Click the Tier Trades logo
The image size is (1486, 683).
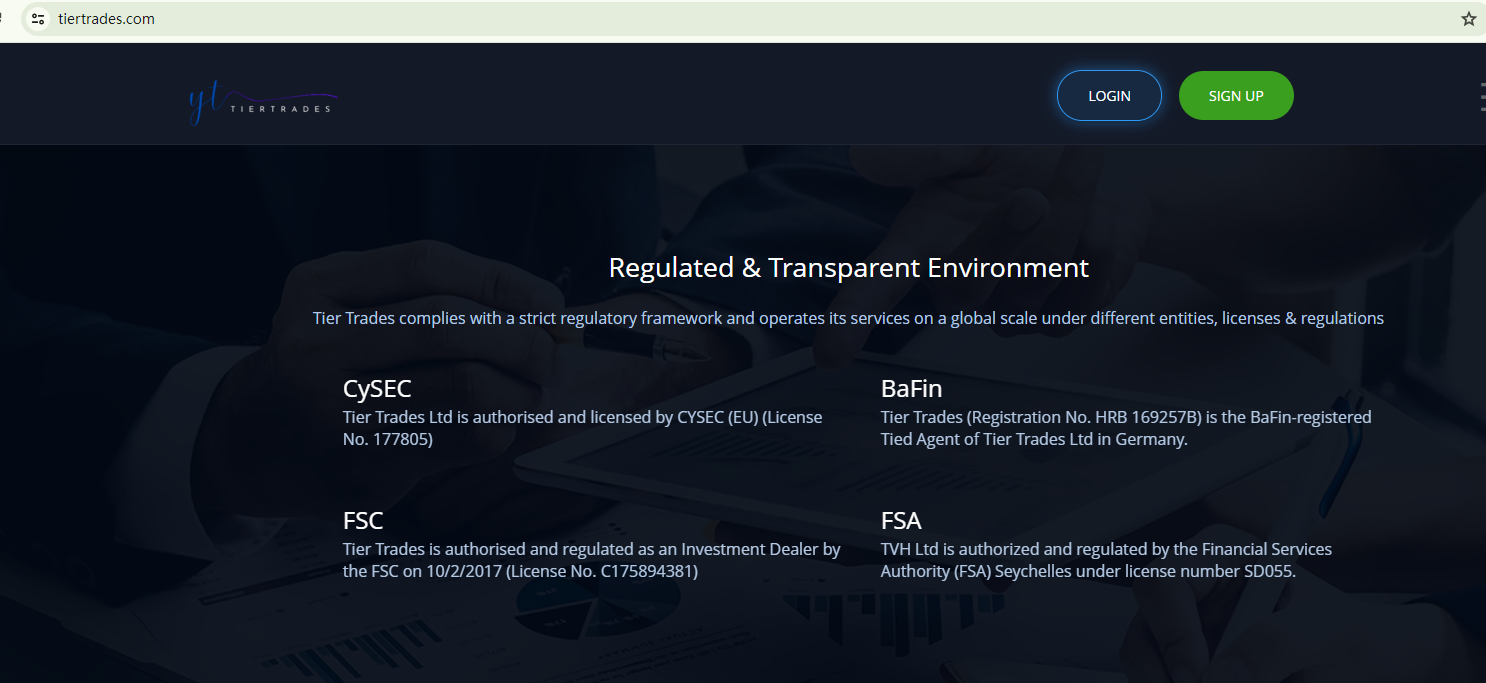point(262,102)
